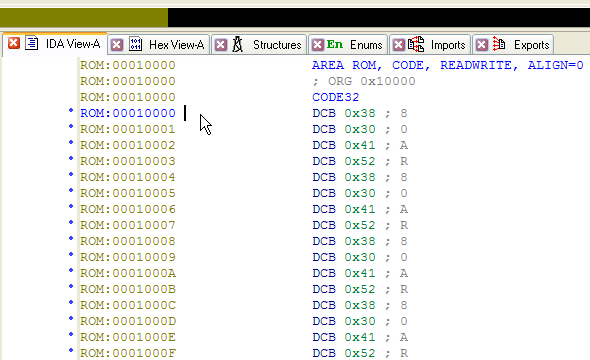Click the Hex View-A binary icon
Screen dimensions: 590x360
point(135,44)
